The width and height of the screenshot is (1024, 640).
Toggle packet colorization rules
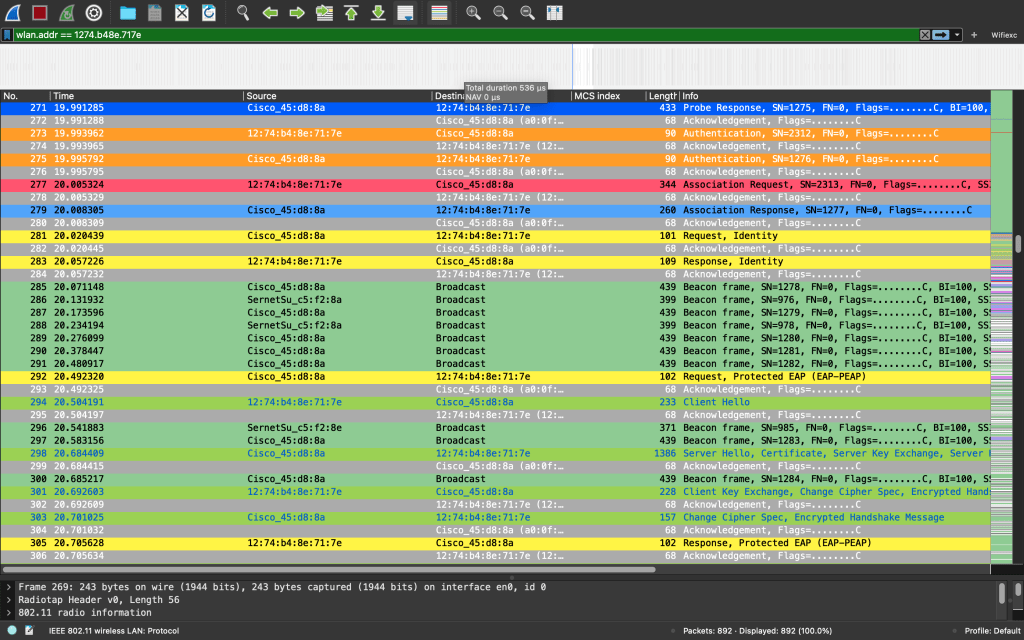438,13
